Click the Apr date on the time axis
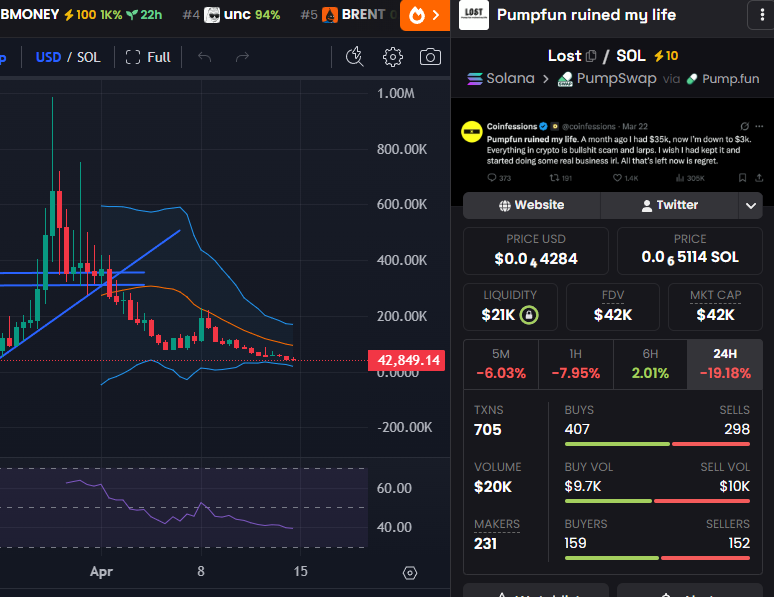The width and height of the screenshot is (774, 597). (x=101, y=572)
